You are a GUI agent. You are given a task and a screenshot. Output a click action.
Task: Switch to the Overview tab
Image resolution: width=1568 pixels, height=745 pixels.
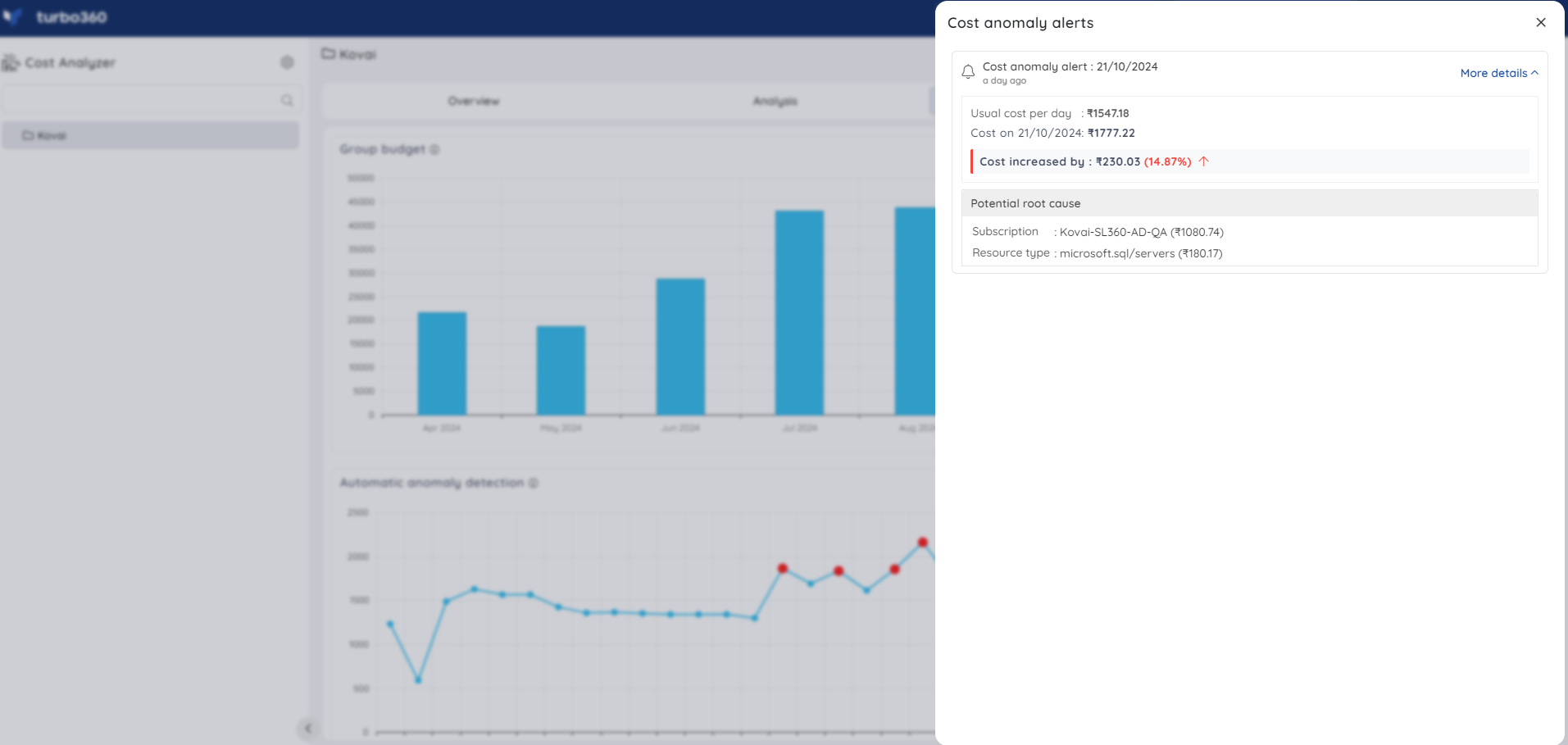tap(474, 101)
